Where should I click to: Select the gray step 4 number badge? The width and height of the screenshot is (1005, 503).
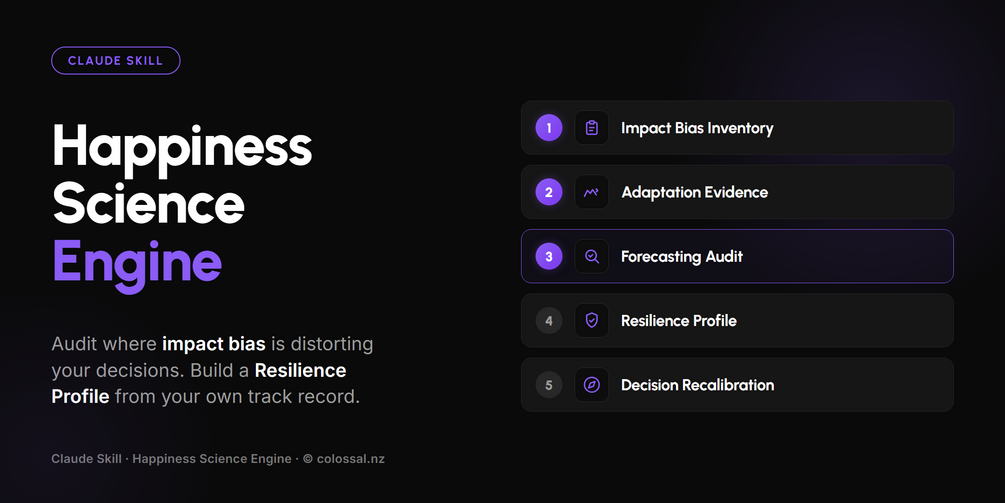[549, 320]
